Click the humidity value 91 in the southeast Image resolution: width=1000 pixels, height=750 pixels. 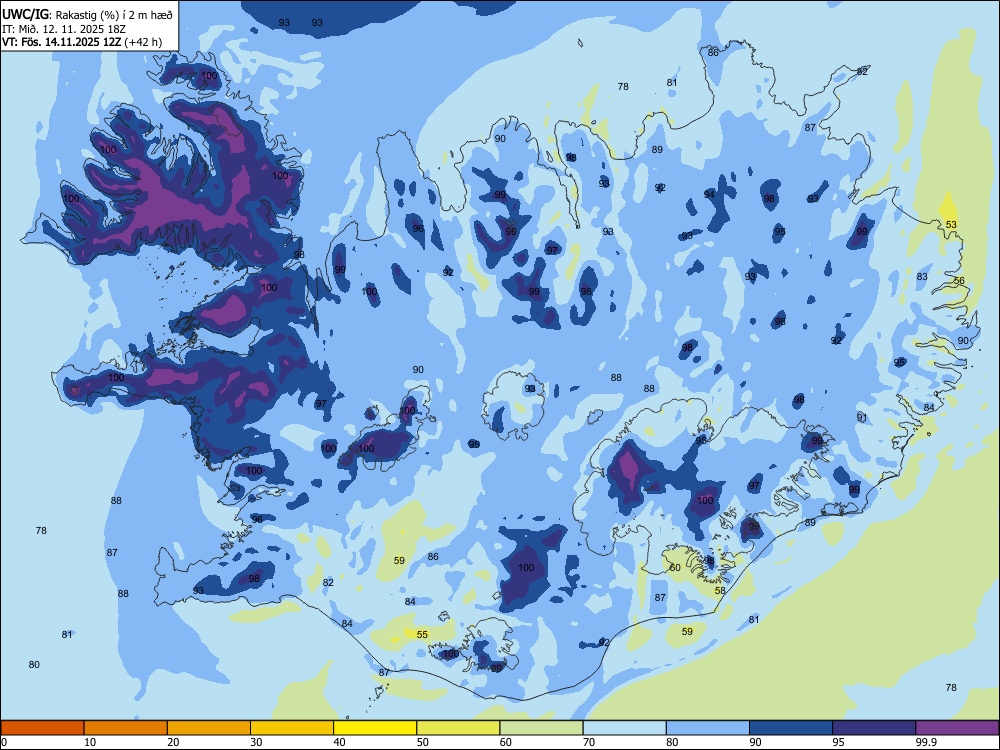coord(862,418)
